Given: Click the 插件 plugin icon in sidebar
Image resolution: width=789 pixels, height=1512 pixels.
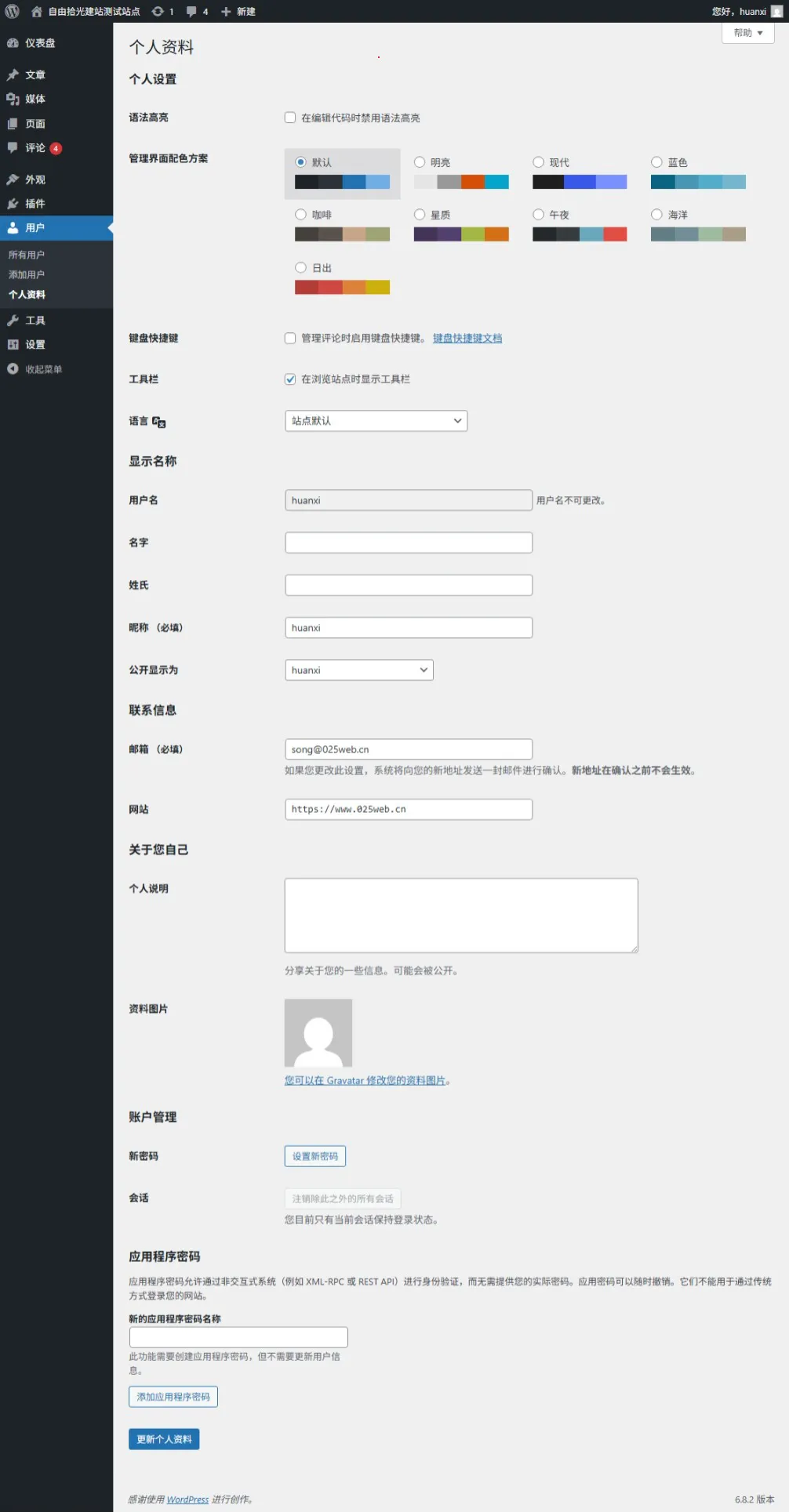Looking at the screenshot, I should click(x=13, y=204).
